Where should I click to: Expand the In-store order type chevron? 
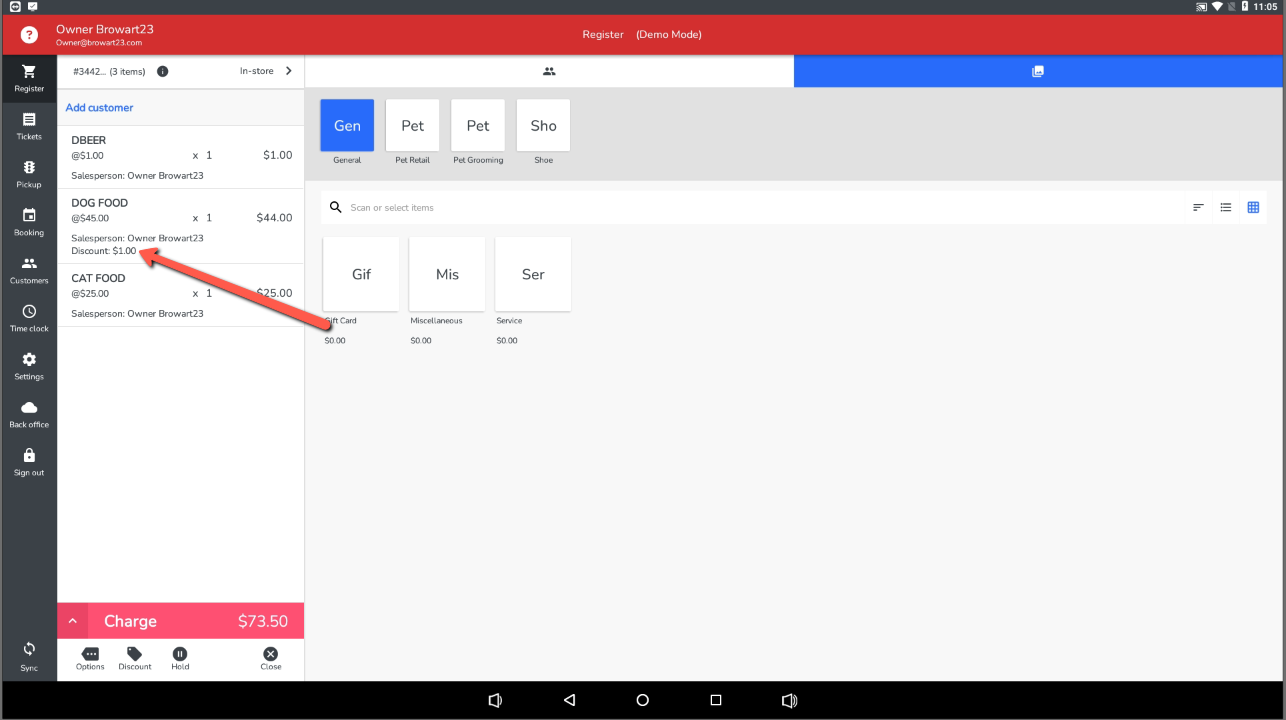click(289, 71)
